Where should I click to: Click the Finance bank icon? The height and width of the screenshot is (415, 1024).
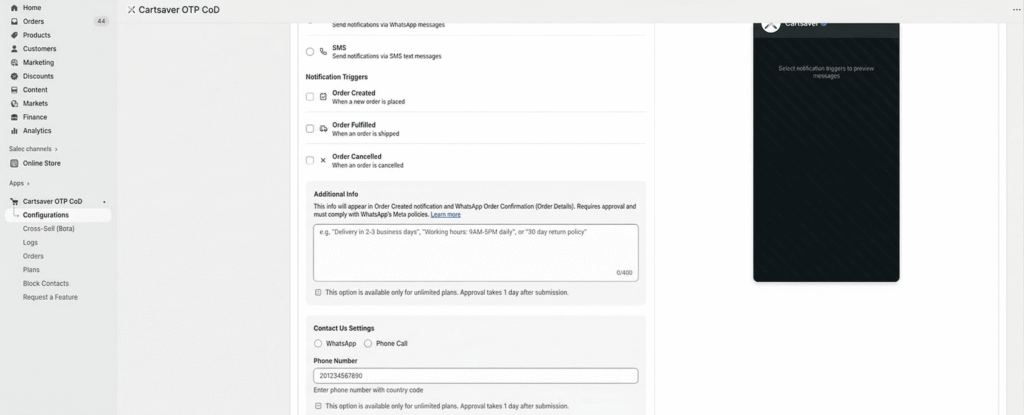pos(14,117)
